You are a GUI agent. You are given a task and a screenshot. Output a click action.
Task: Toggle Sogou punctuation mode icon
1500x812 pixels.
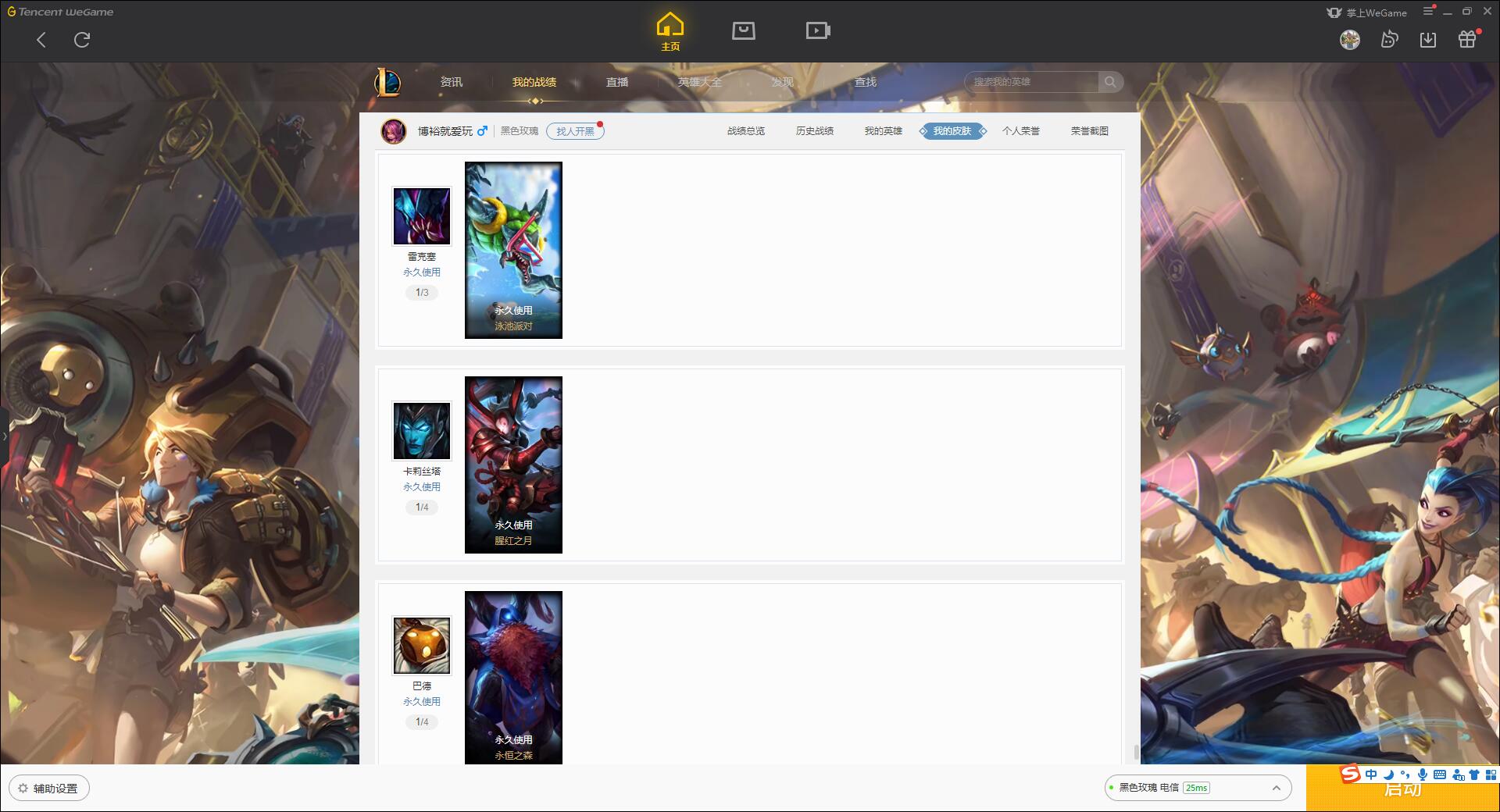coord(1405,775)
